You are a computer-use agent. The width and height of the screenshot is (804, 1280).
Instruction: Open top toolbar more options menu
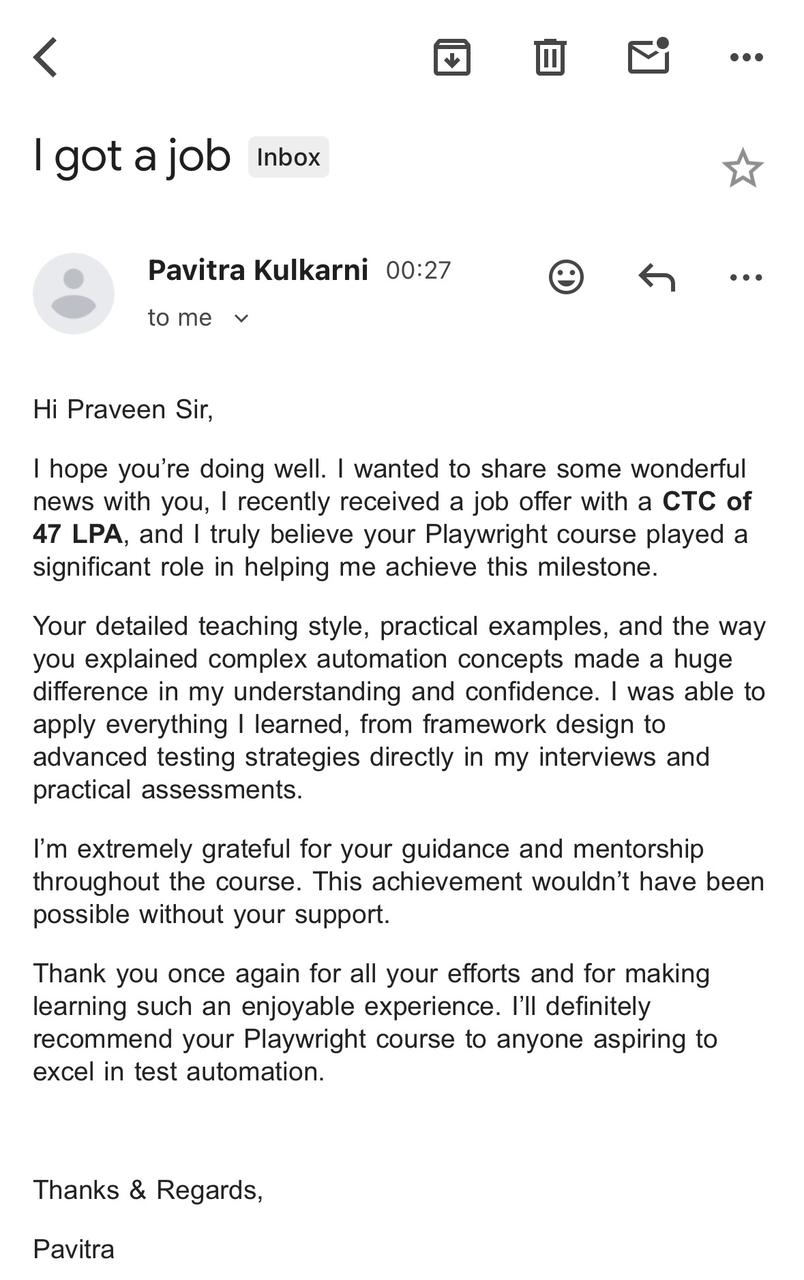[746, 57]
